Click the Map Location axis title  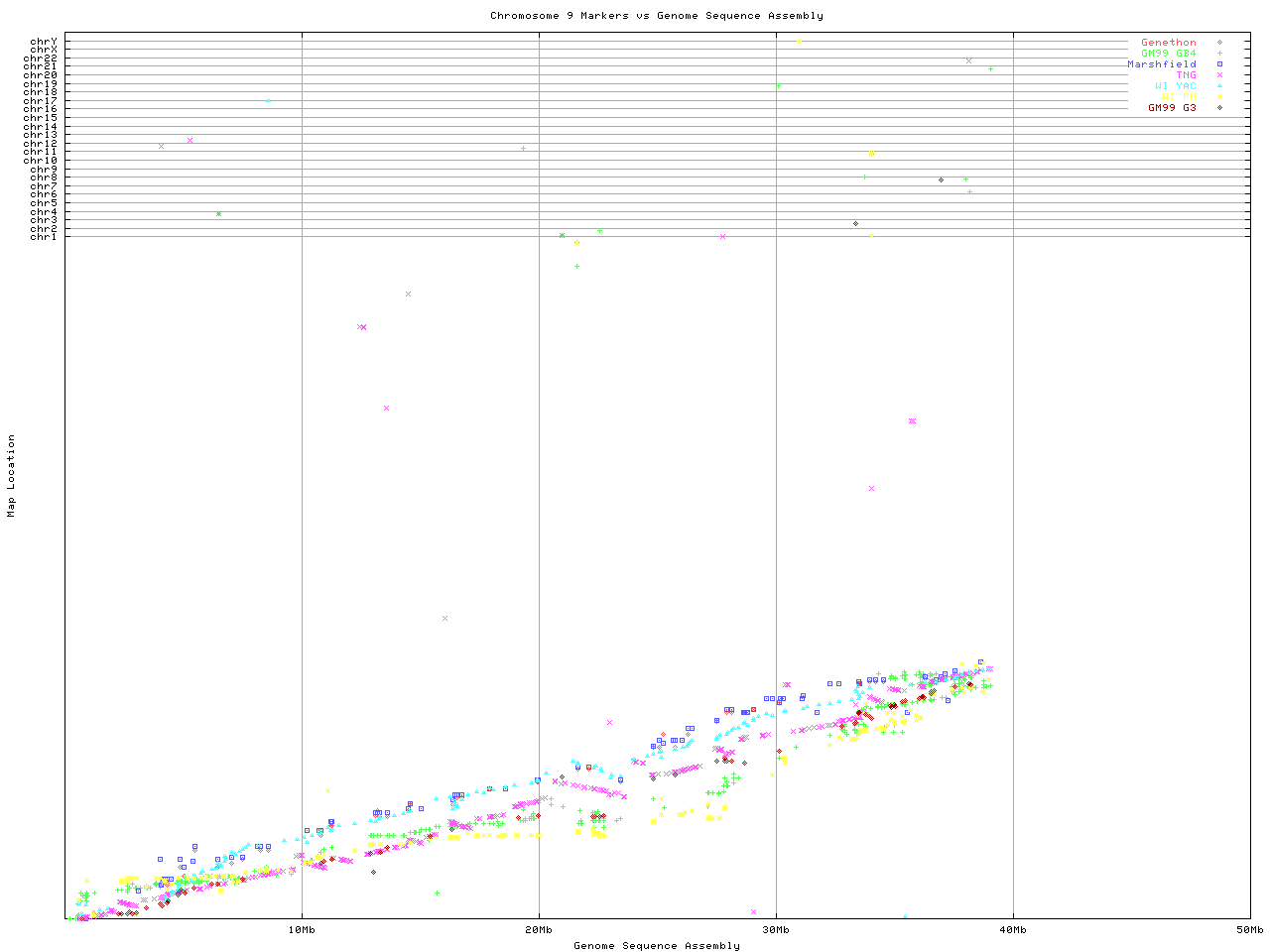pos(12,476)
